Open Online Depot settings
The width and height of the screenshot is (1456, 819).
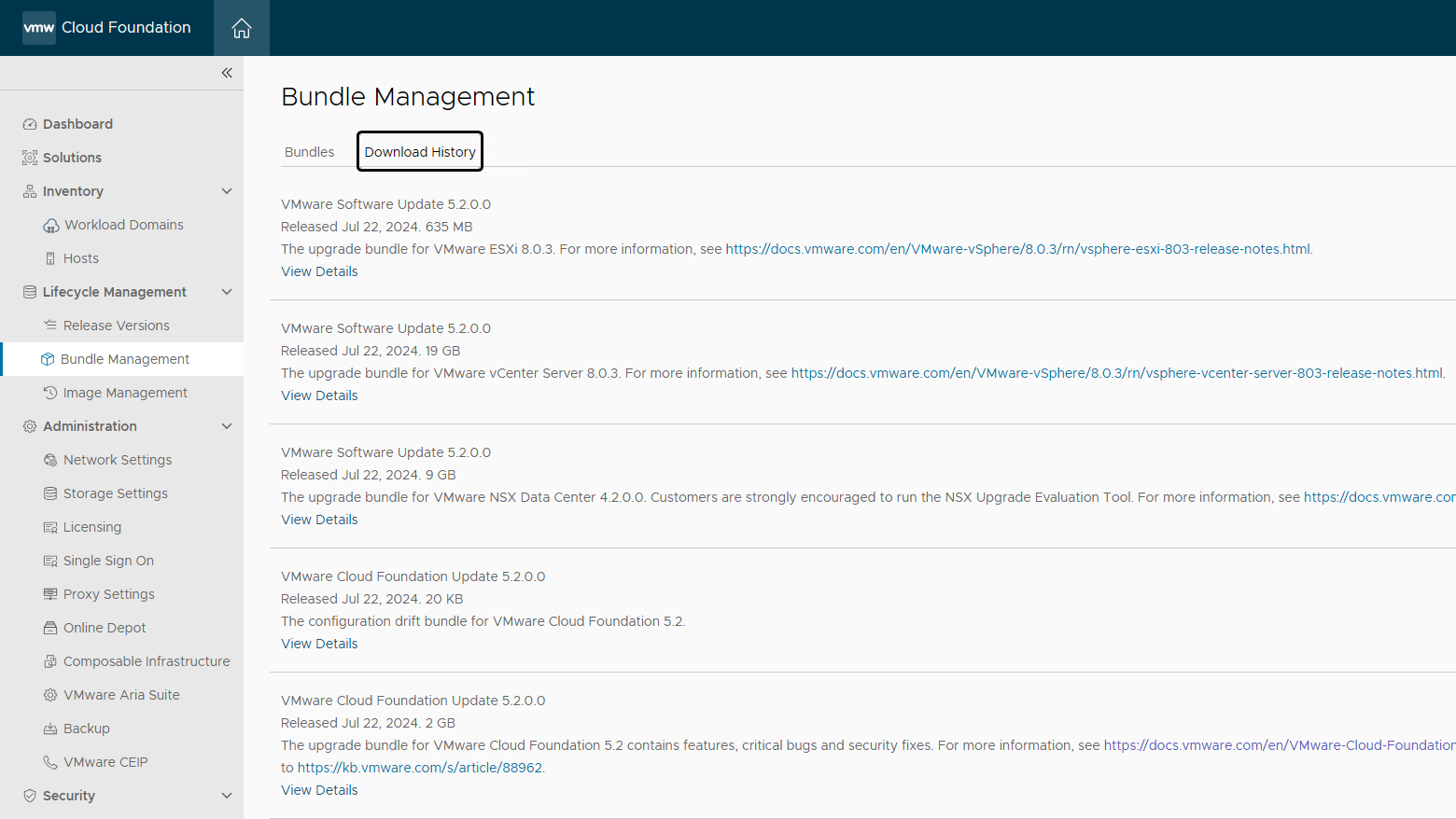click(x=105, y=628)
